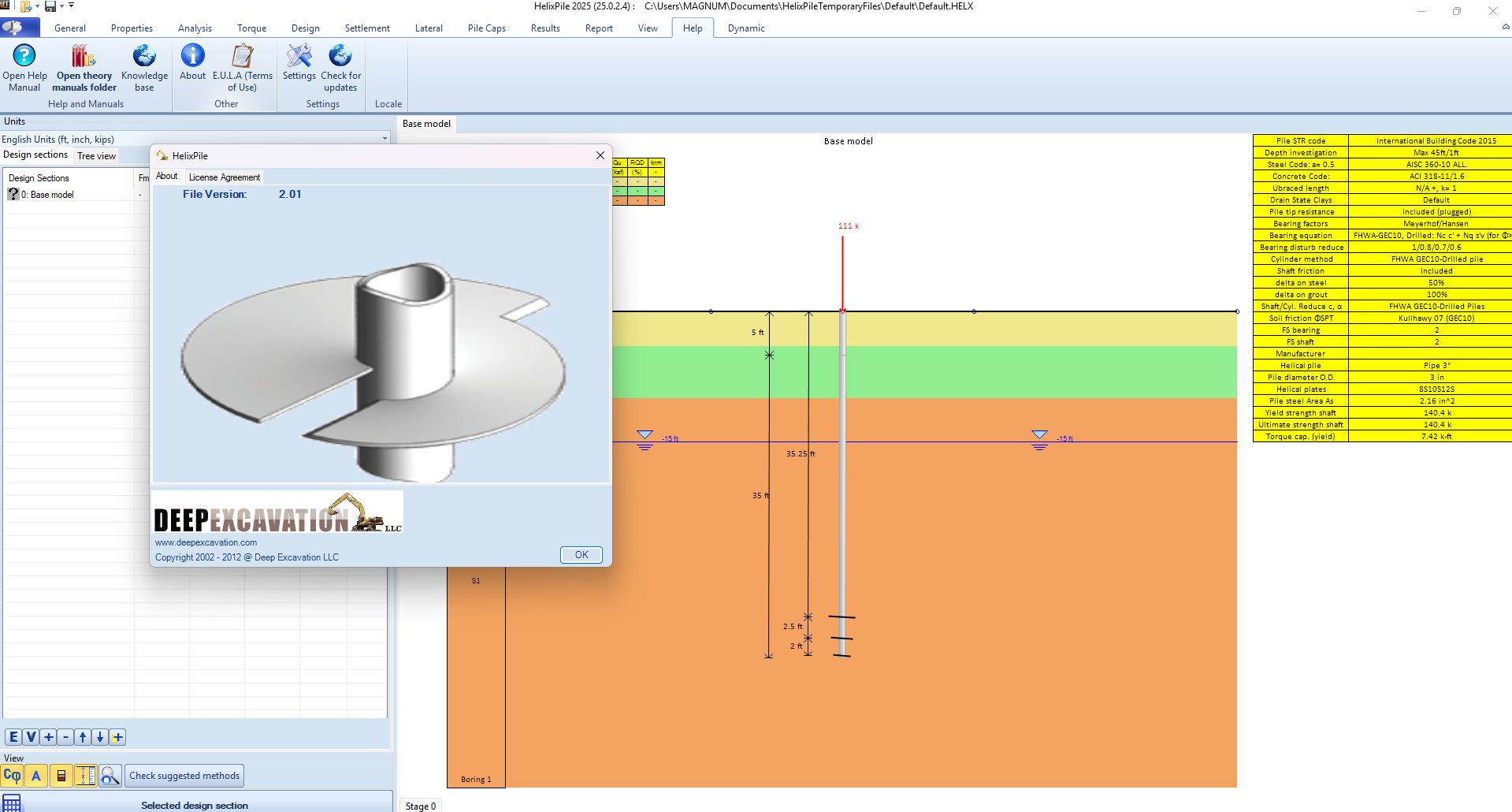Image resolution: width=1512 pixels, height=812 pixels.
Task: Open the Torque ribbon tab
Action: [x=251, y=28]
